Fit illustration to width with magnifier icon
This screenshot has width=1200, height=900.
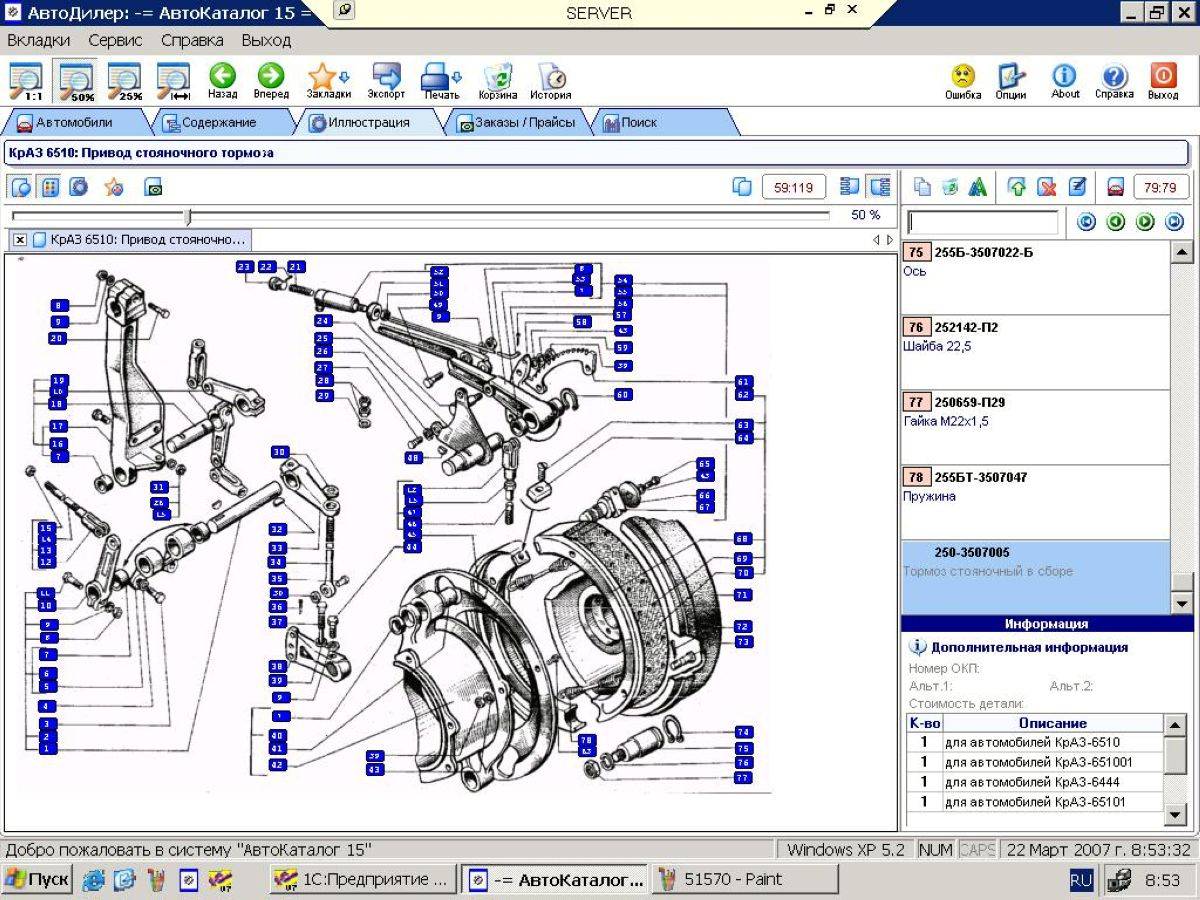[x=174, y=81]
